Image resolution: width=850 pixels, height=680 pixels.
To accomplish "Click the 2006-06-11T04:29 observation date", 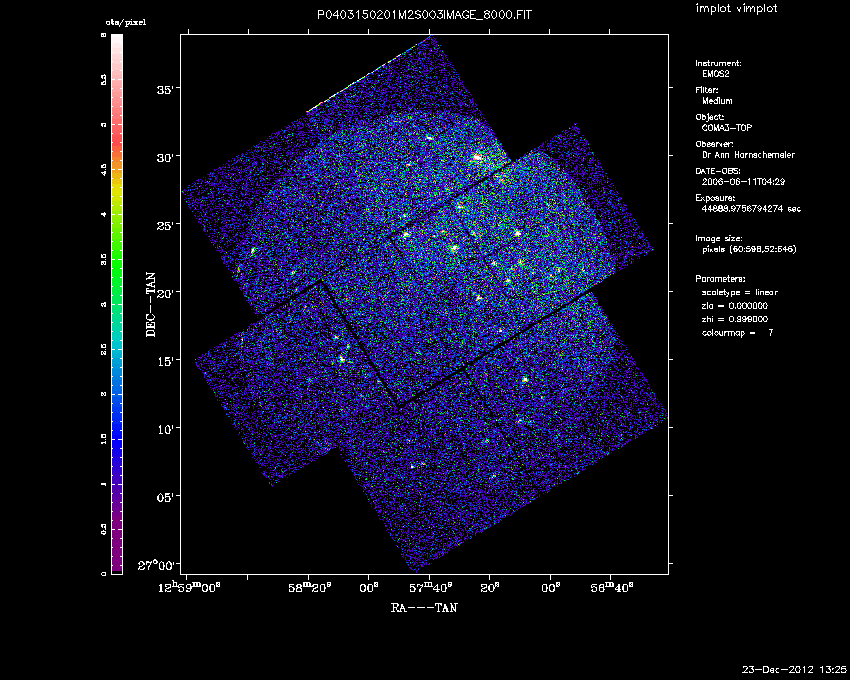I will 743,182.
